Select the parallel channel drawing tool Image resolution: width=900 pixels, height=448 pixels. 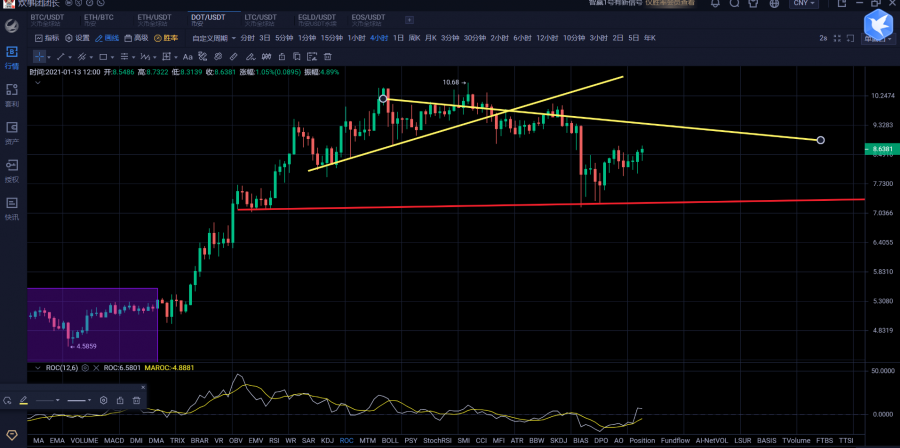click(82, 57)
